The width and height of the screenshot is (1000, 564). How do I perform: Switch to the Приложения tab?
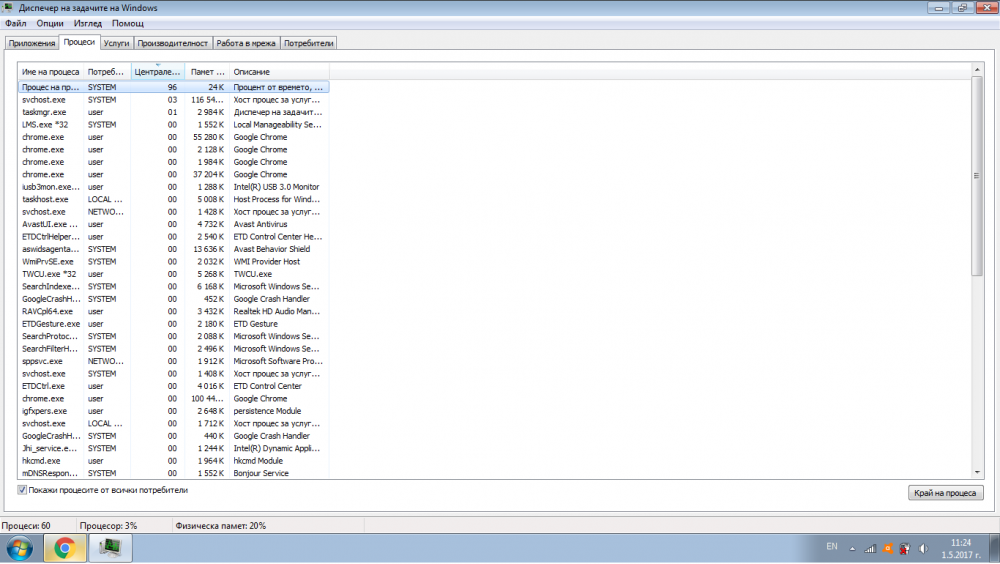pos(32,43)
